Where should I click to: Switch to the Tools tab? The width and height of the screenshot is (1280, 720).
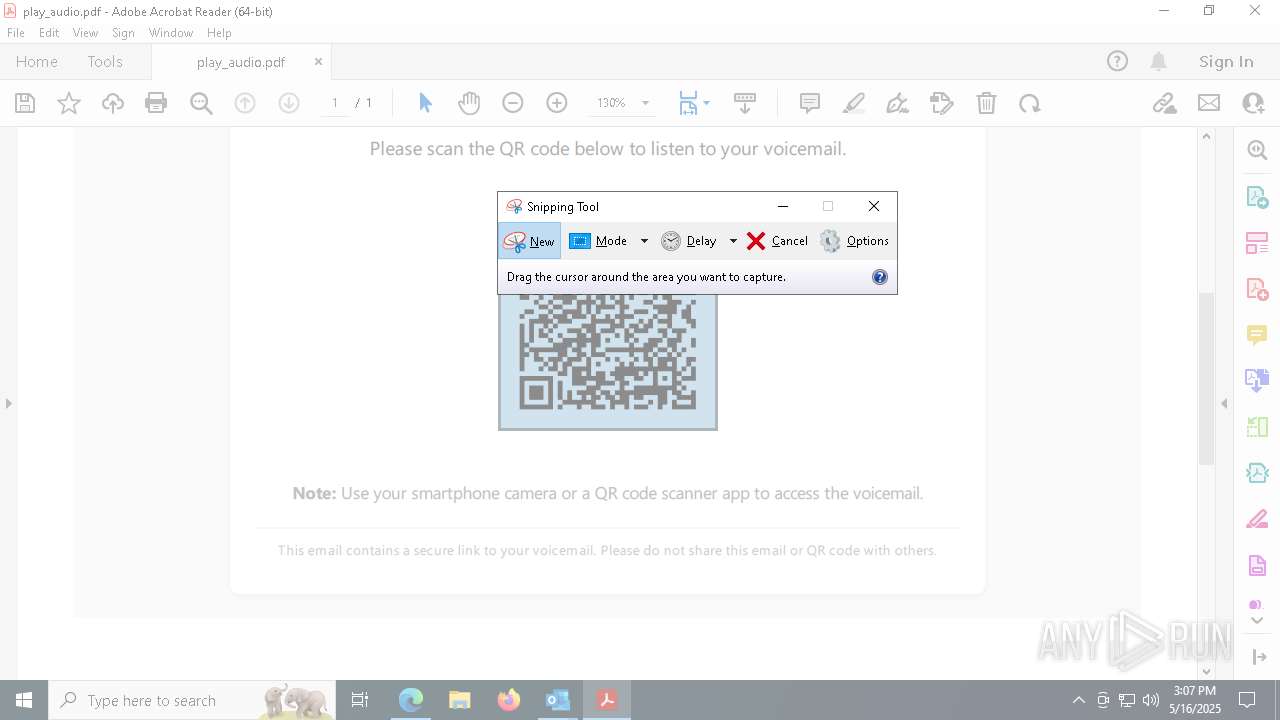tap(105, 61)
